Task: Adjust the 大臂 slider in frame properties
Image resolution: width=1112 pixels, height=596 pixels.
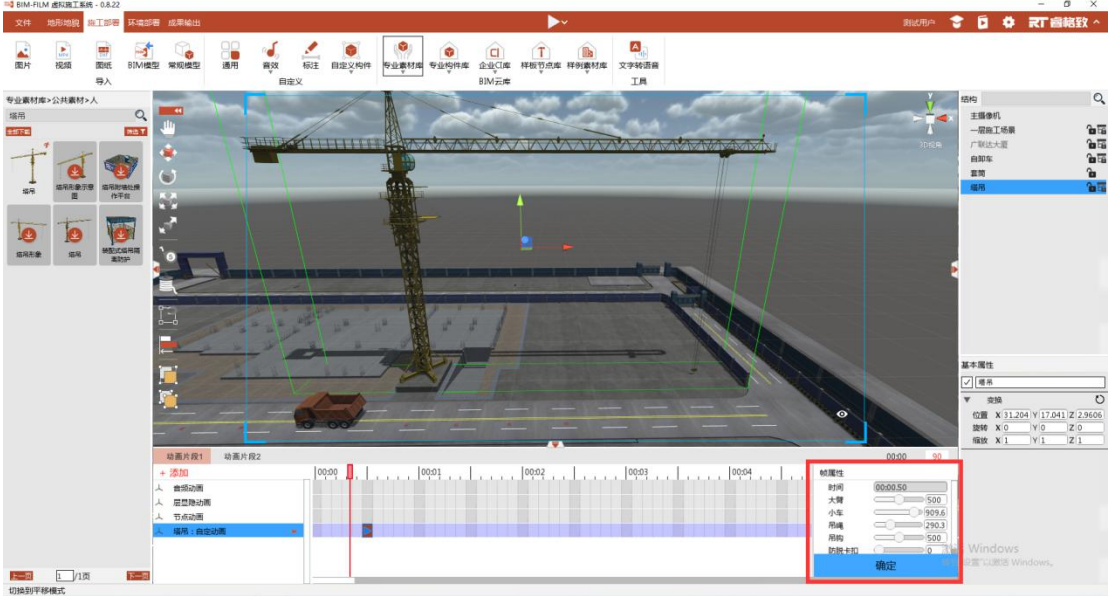Action: click(899, 500)
